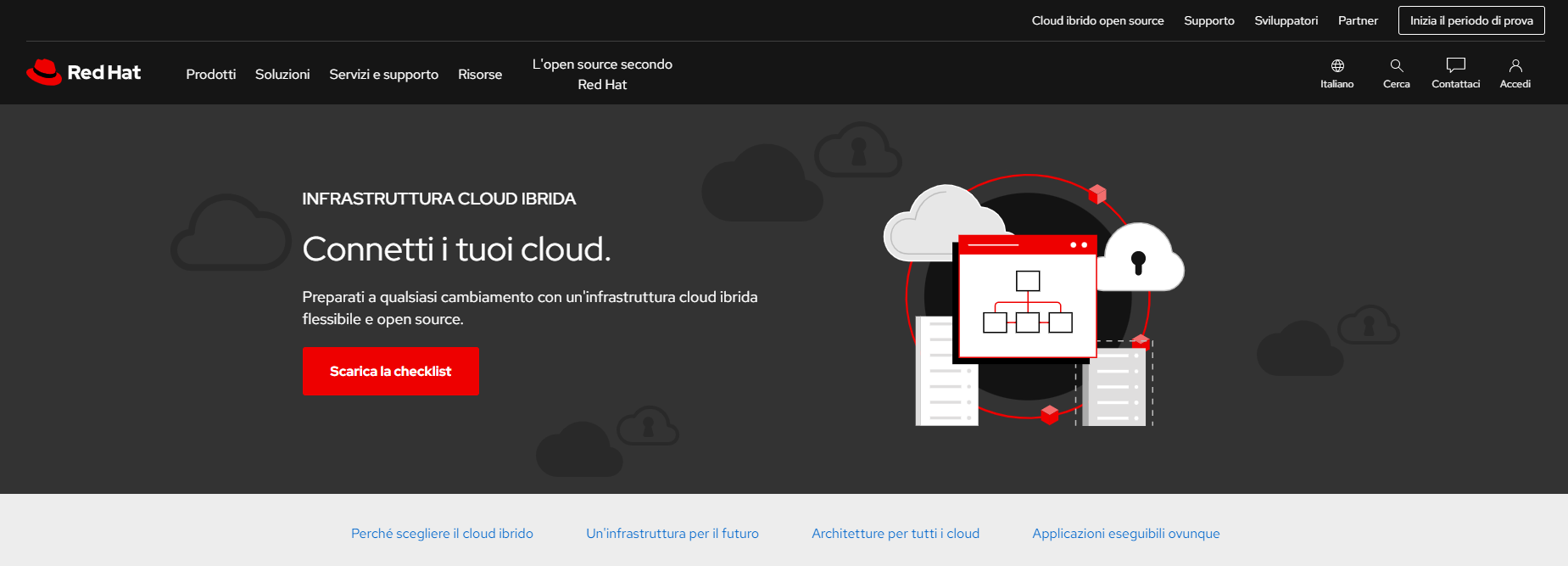Jump to Un'infrastruttura per il futuro

point(672,534)
